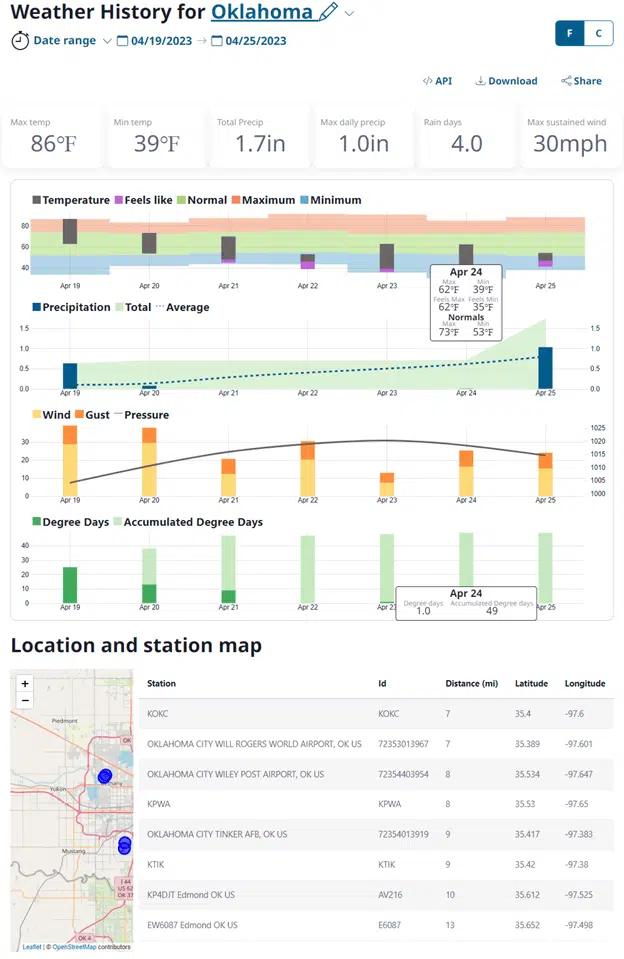
Task: Open the API code link
Action: click(x=437, y=81)
